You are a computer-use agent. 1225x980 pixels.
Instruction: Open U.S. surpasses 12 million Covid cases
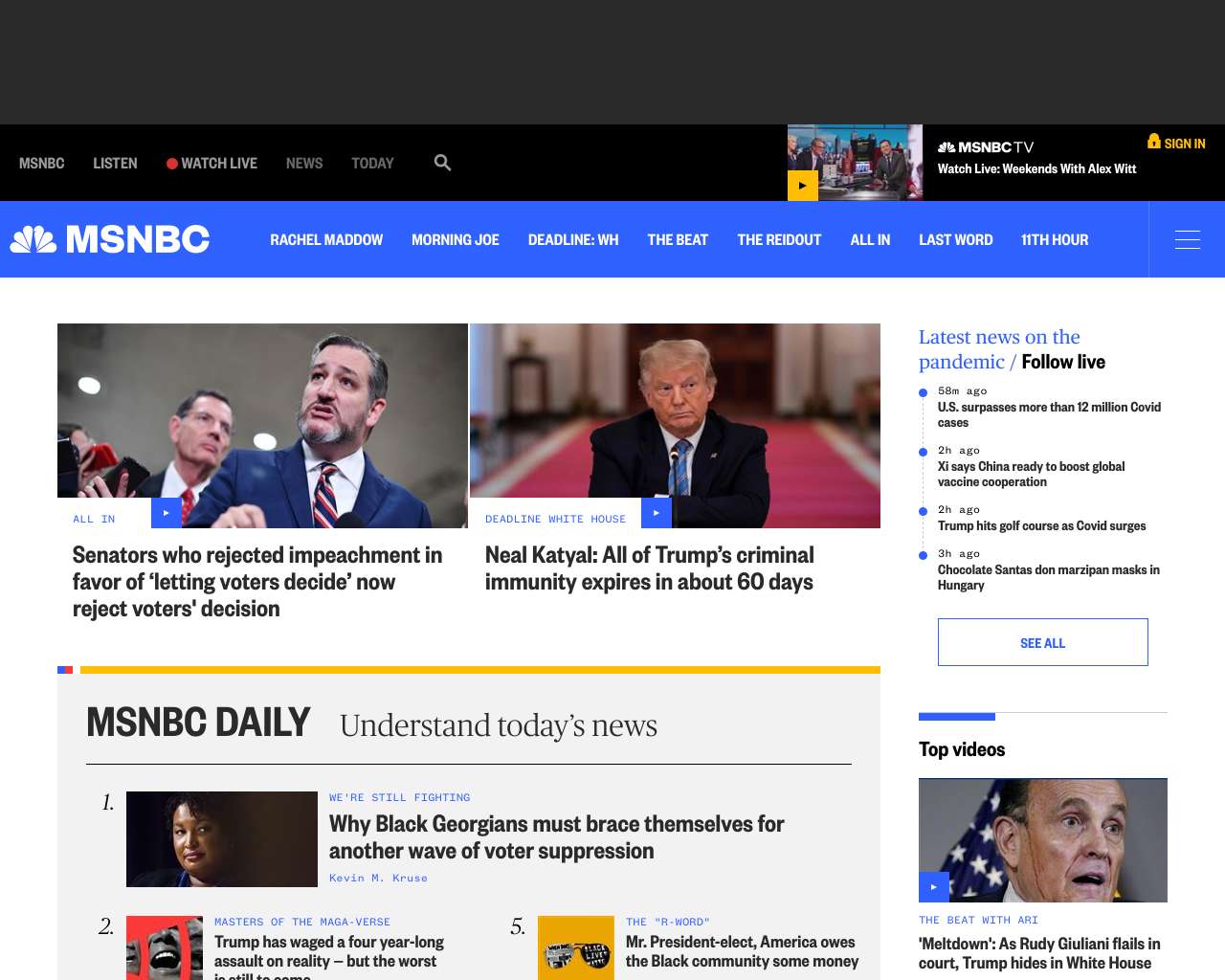point(1049,414)
